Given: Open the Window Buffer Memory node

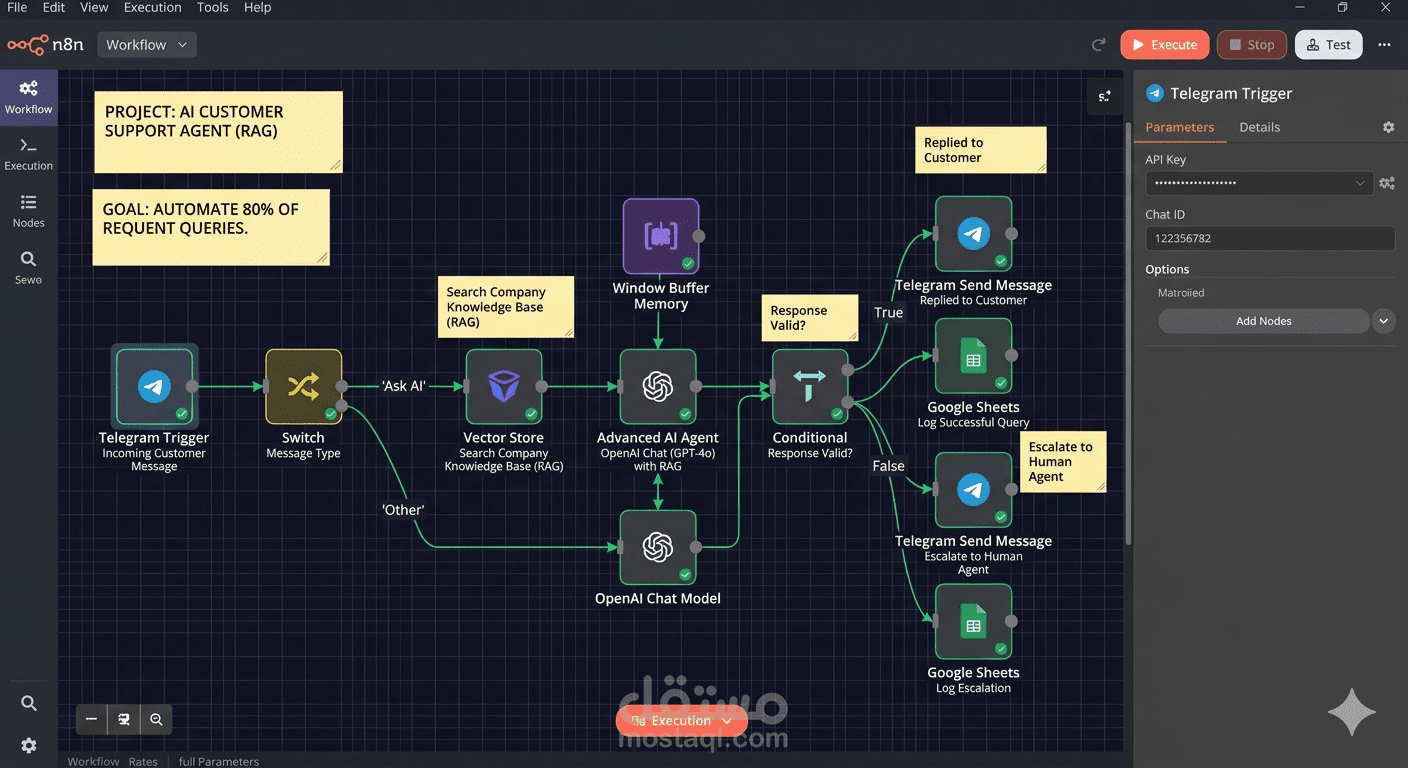Looking at the screenshot, I should click(661, 236).
